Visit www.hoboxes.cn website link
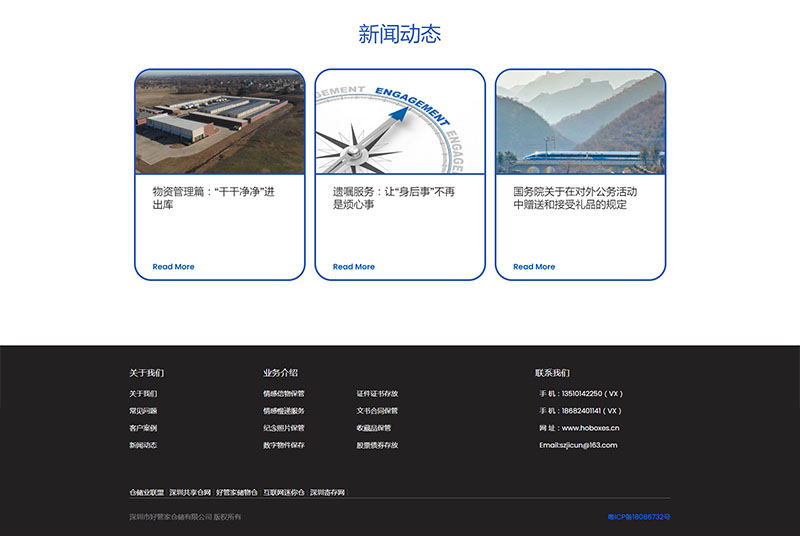The image size is (800, 536). tap(590, 428)
